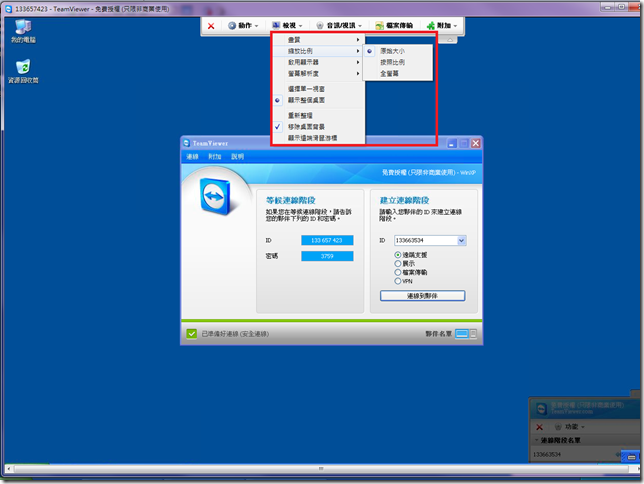Viewport: 644px width, 484px height.
Task: Click the file transfer folder icon in toolbar
Action: 380,25
